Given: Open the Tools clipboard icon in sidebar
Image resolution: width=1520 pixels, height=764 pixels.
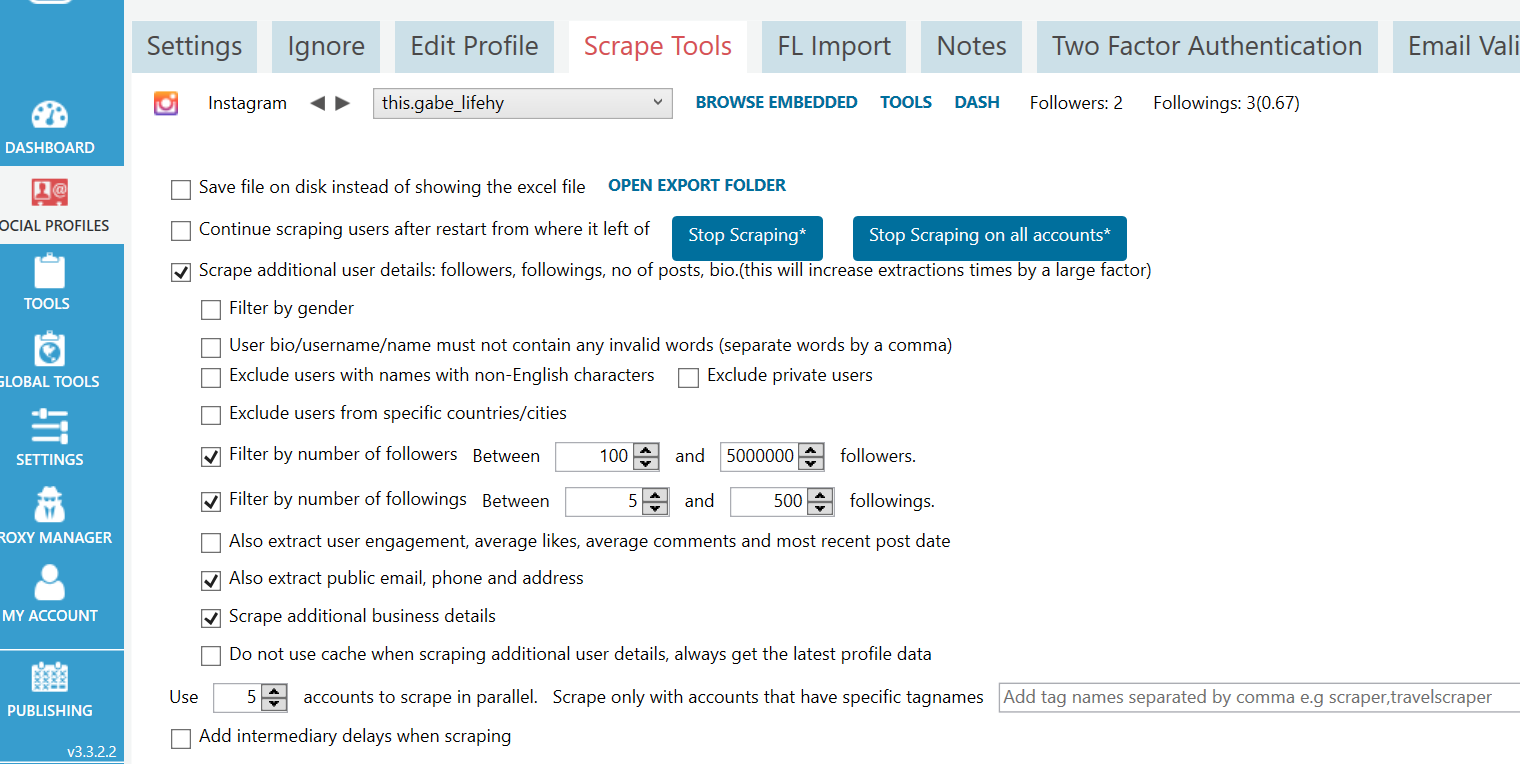Looking at the screenshot, I should pos(49,272).
